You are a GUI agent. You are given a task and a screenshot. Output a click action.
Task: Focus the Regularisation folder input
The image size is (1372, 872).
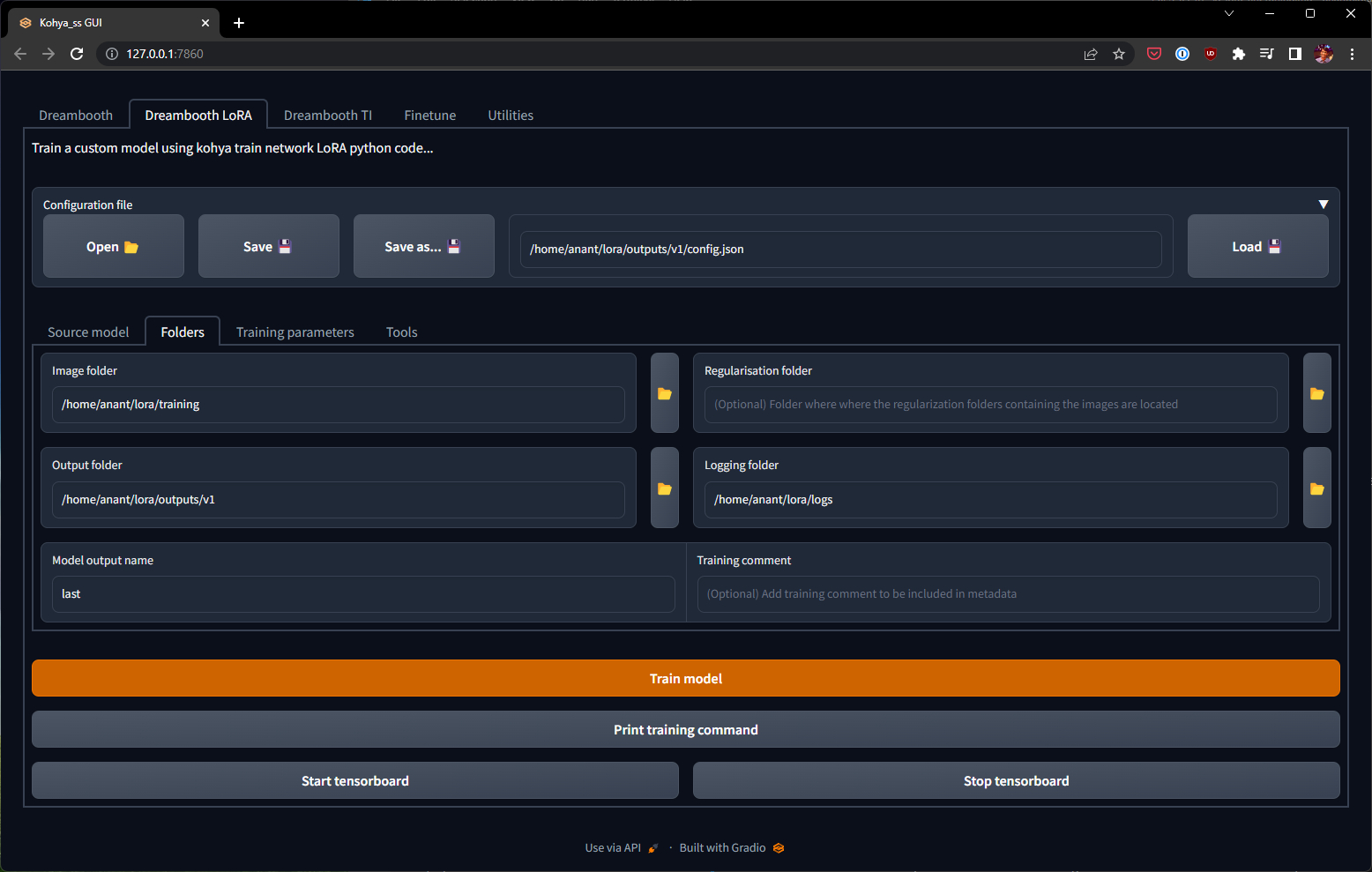(990, 405)
